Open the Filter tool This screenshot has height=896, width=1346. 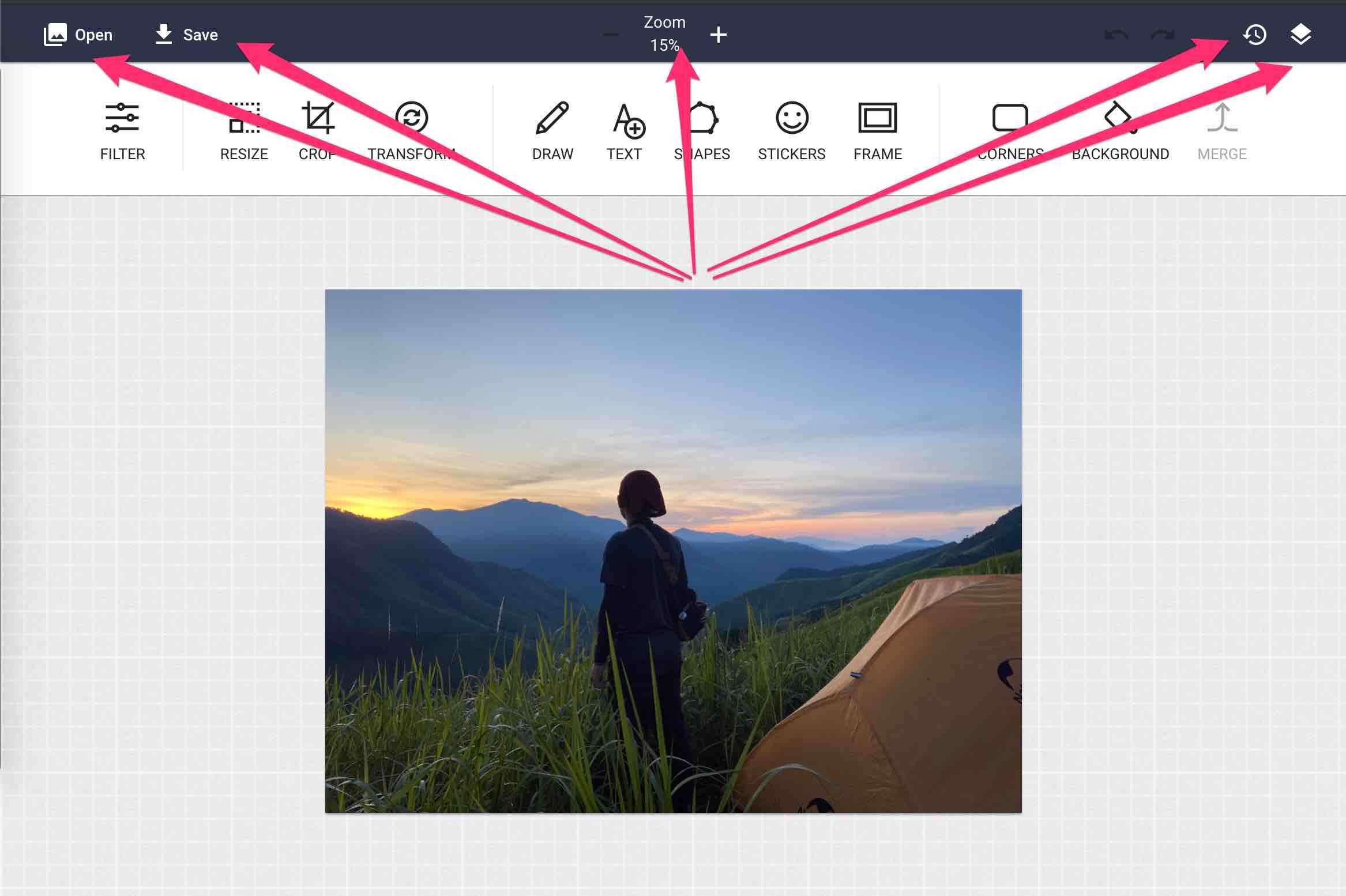(x=122, y=132)
